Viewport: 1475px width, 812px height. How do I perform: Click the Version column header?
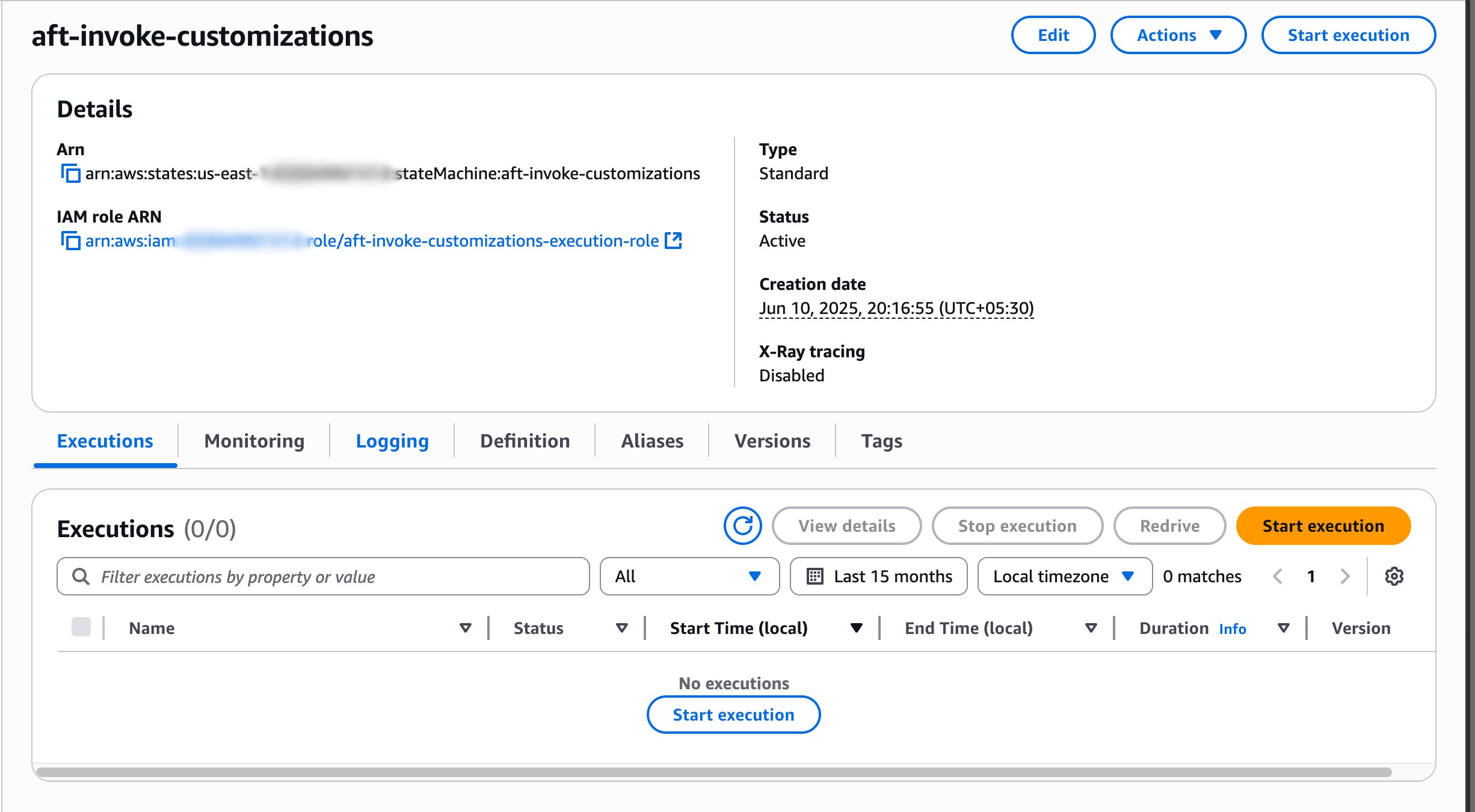(x=1361, y=628)
